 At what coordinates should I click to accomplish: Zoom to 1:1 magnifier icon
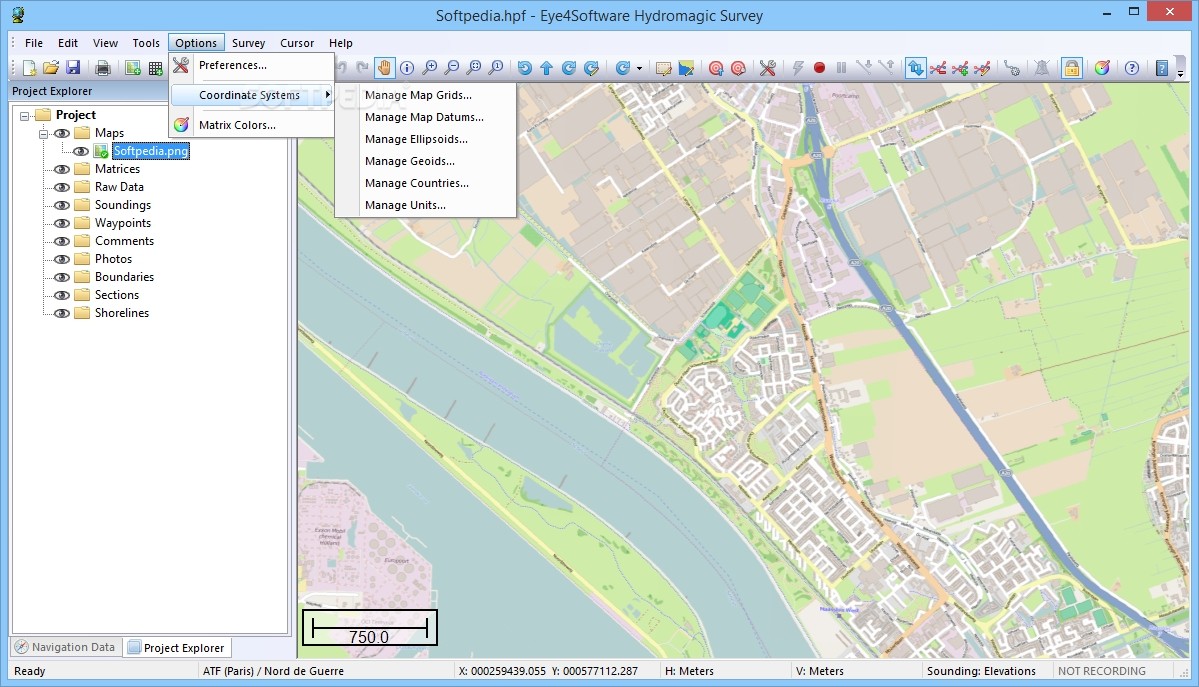[496, 68]
